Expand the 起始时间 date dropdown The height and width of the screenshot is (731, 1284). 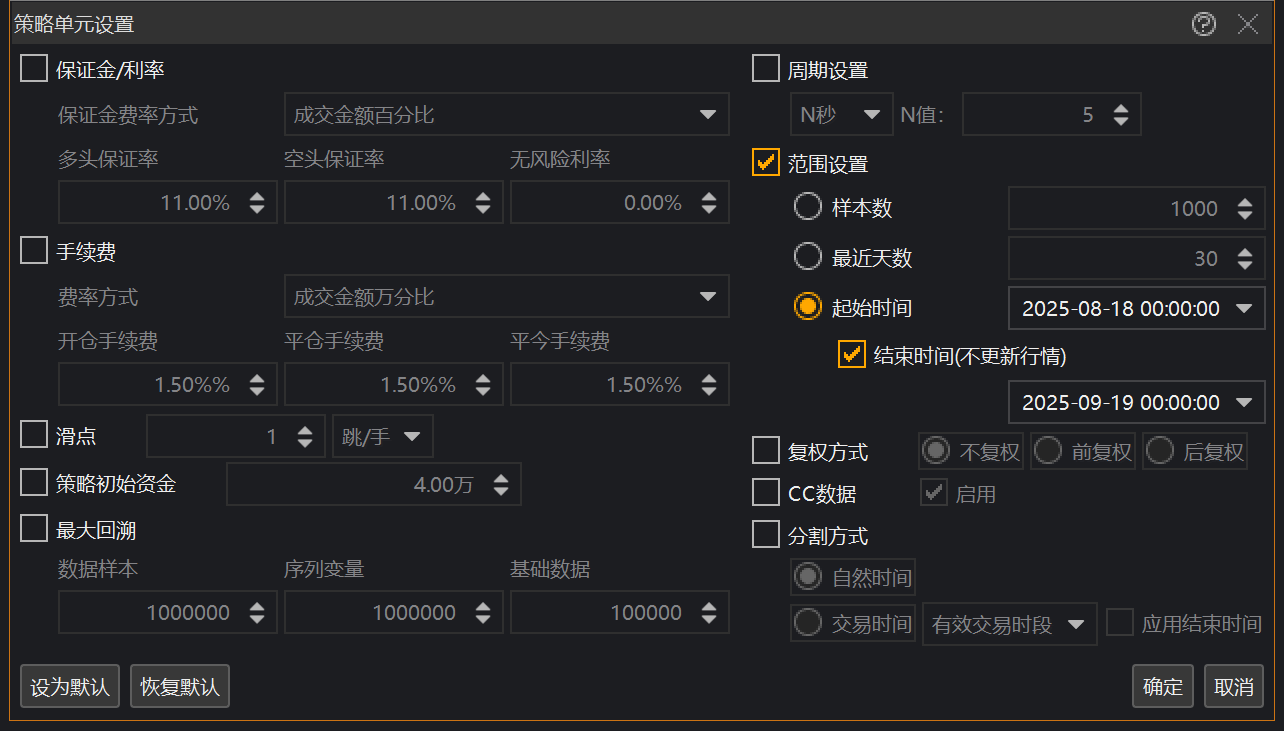[1243, 309]
